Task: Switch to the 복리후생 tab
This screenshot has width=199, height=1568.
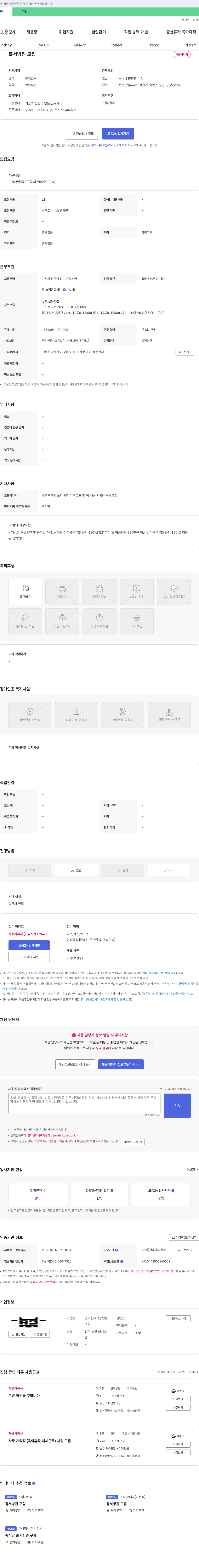Action: click(x=117, y=45)
